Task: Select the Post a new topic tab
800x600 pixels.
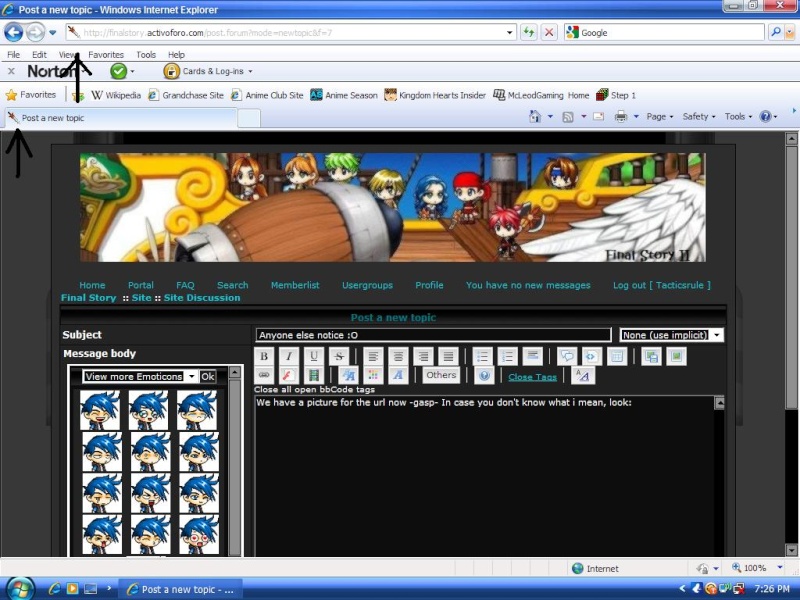Action: pos(121,118)
